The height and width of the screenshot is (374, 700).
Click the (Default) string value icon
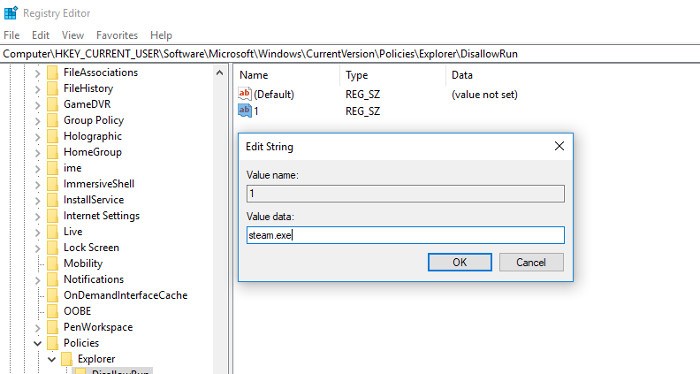pos(245,94)
